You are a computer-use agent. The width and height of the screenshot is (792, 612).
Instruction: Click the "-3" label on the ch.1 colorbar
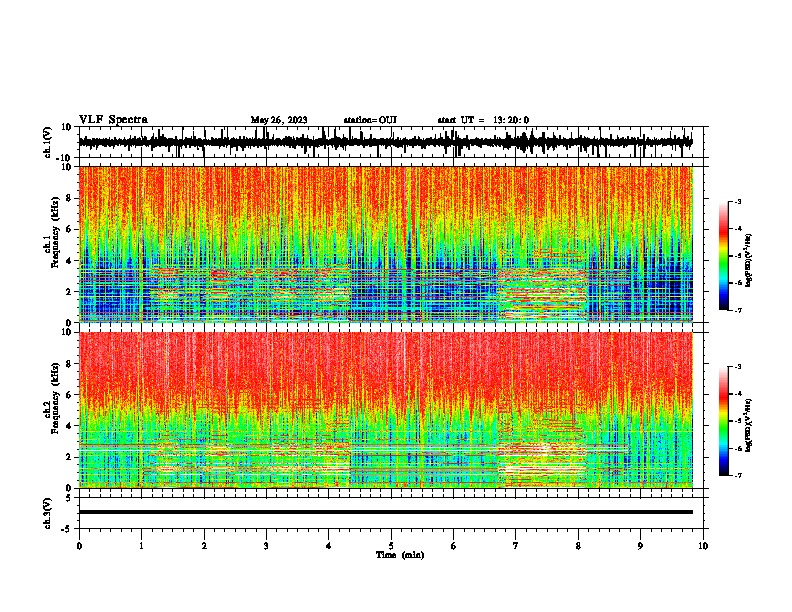coord(738,202)
